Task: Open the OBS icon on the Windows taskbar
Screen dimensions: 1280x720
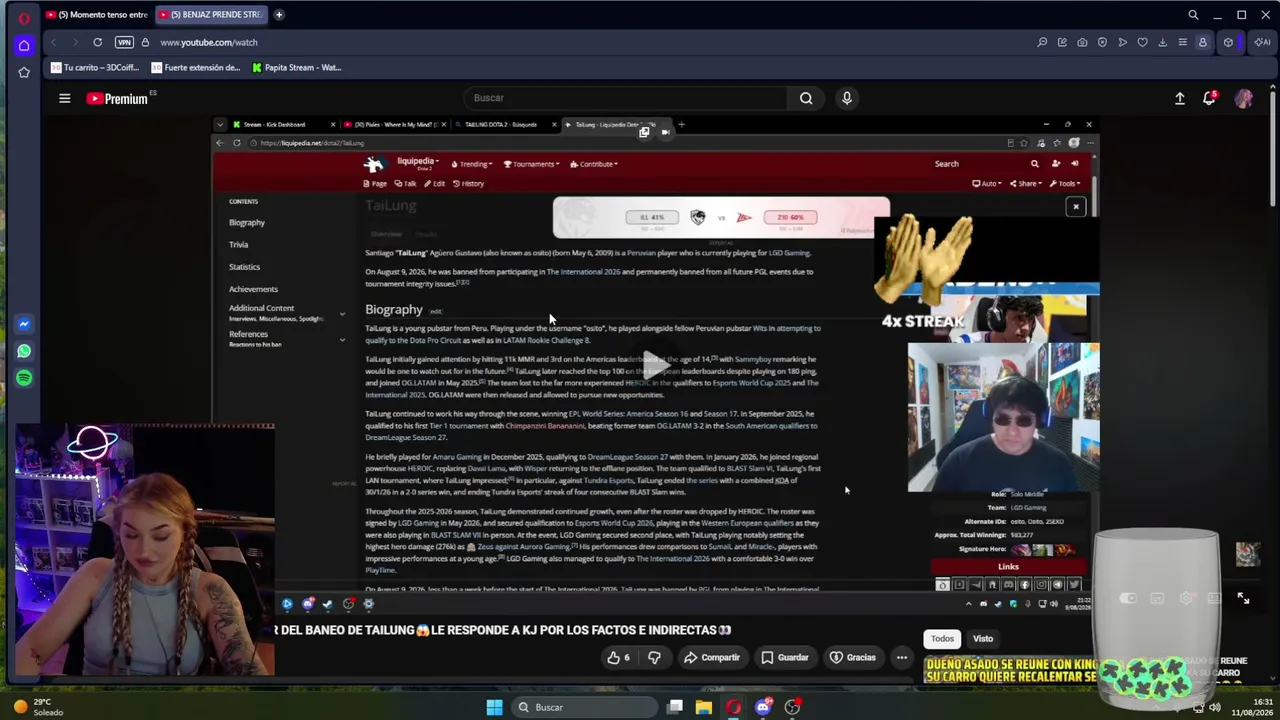Action: (792, 707)
